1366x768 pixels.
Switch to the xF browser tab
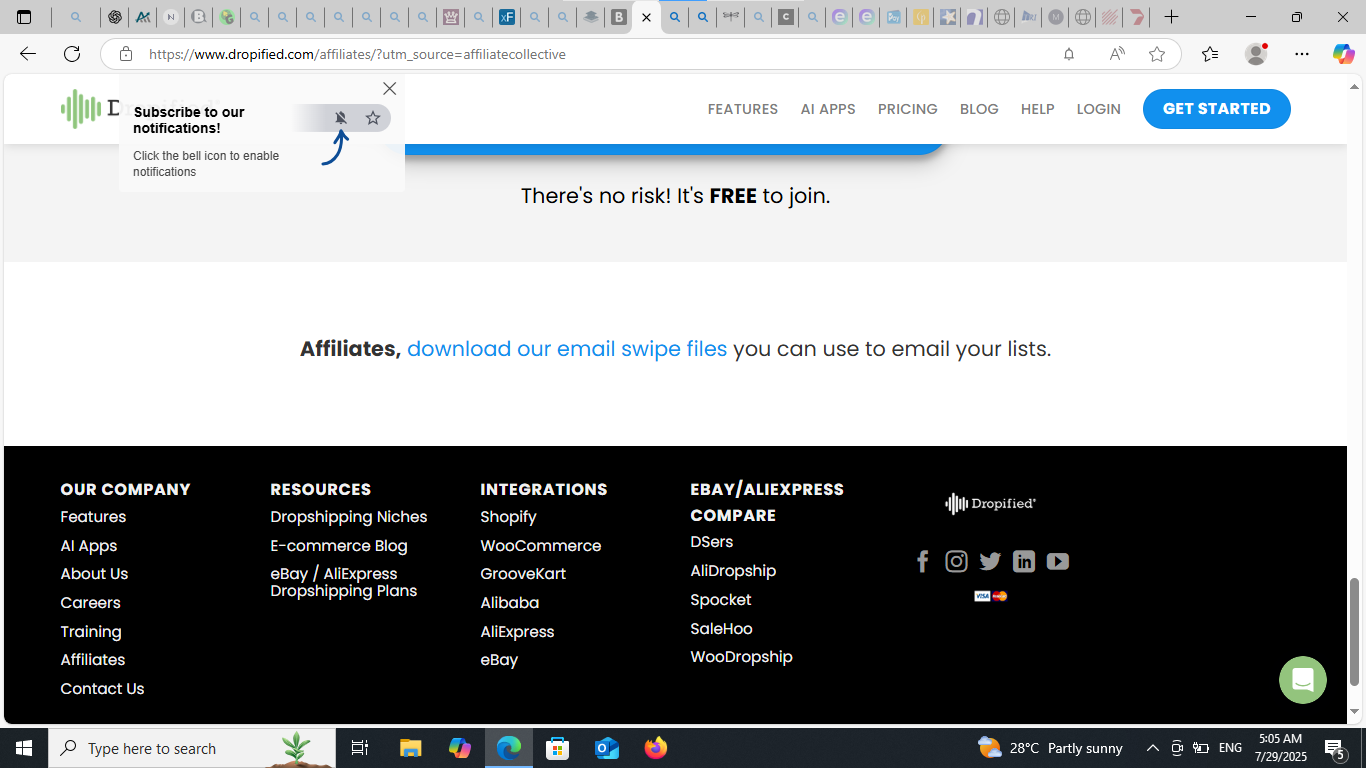507,17
